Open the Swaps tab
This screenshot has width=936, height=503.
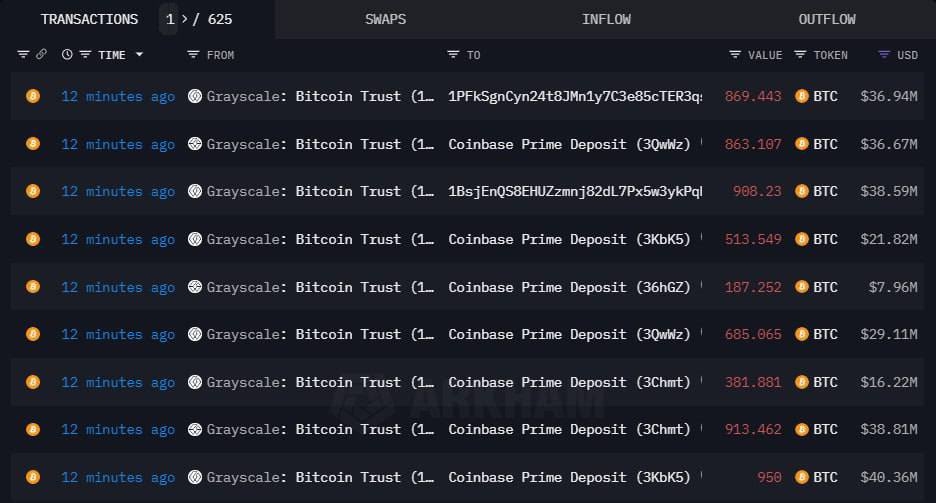click(x=385, y=19)
